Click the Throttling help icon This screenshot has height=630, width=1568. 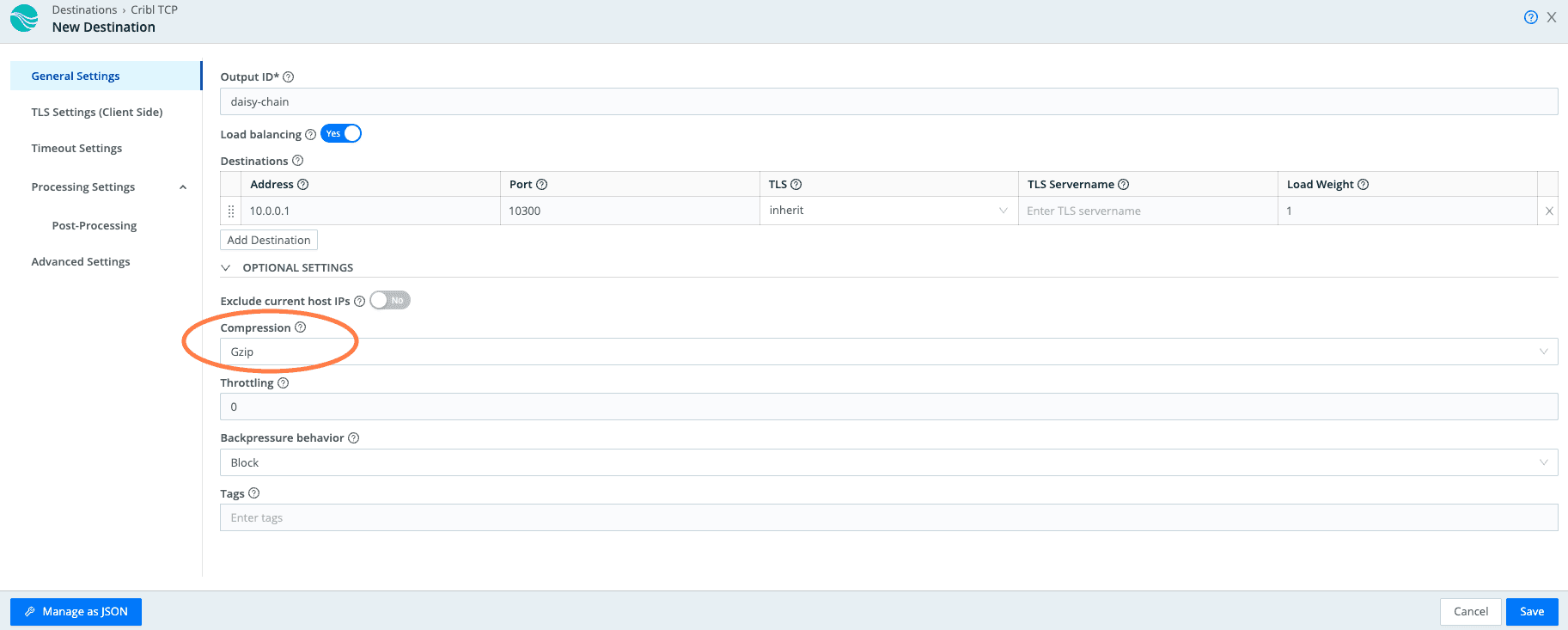[284, 382]
